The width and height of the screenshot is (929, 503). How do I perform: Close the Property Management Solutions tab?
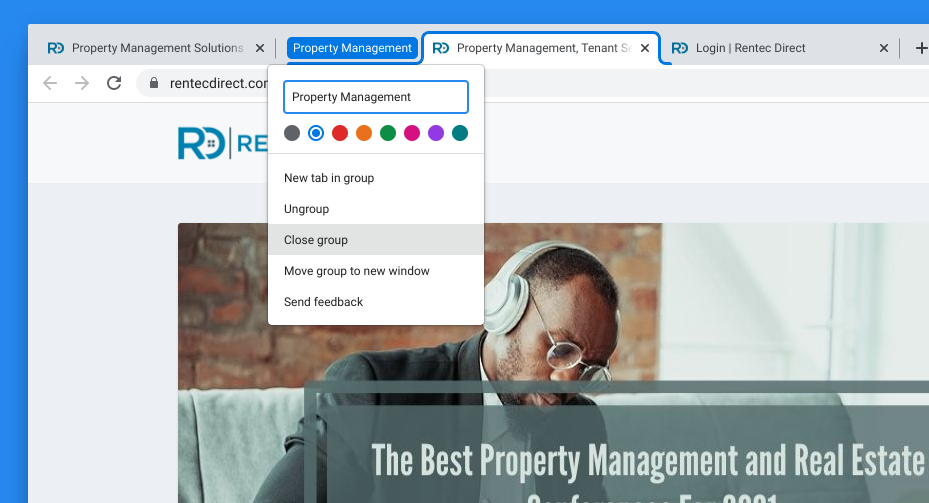click(260, 48)
